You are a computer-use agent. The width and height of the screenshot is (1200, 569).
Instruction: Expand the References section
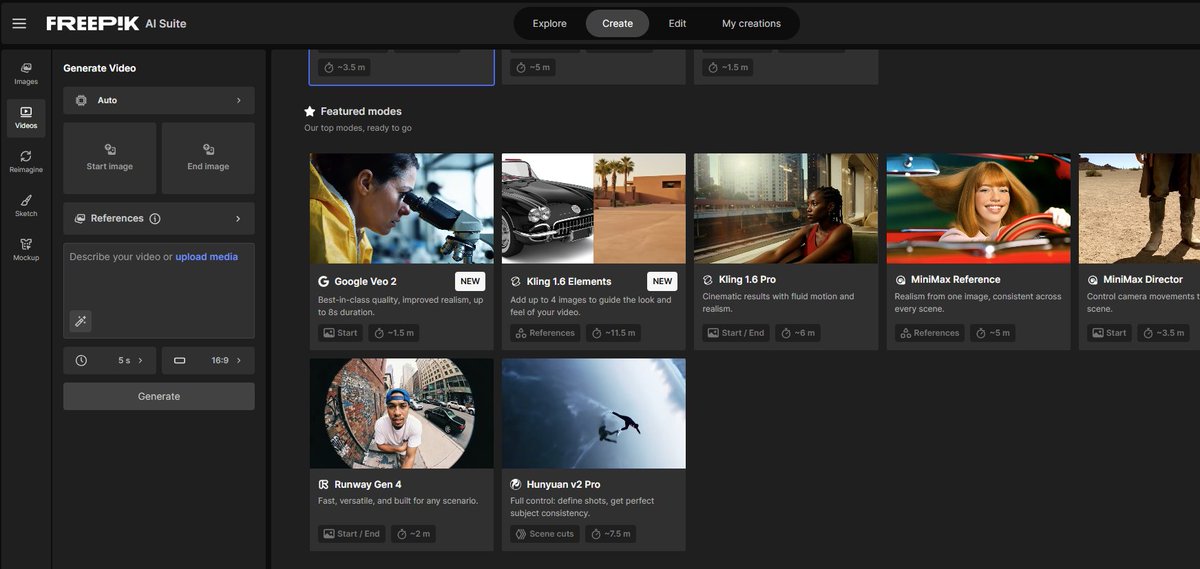[159, 218]
